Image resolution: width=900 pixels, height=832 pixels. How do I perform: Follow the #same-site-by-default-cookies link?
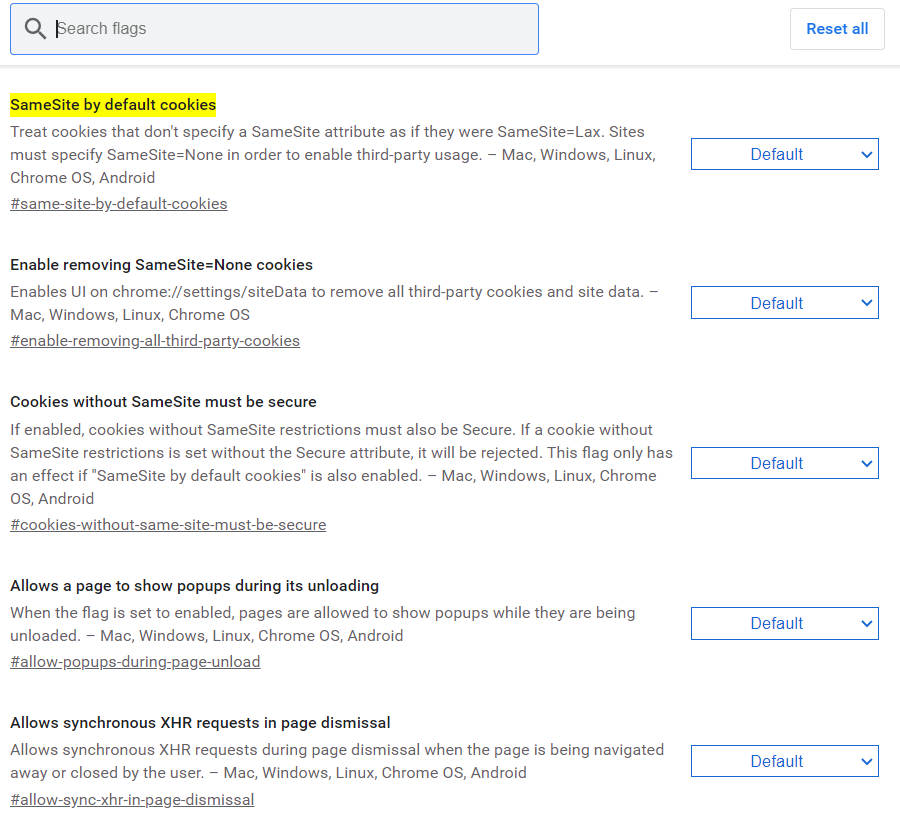point(119,204)
